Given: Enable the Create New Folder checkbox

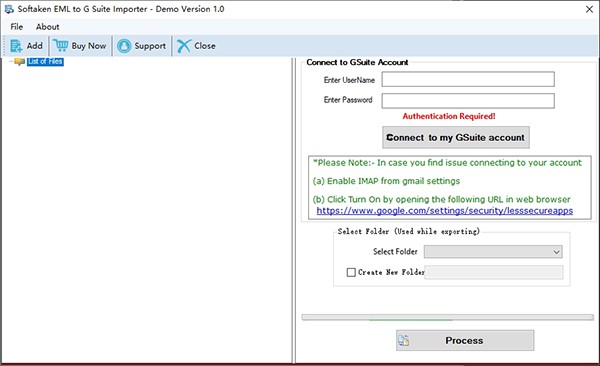Looking at the screenshot, I should point(351,272).
